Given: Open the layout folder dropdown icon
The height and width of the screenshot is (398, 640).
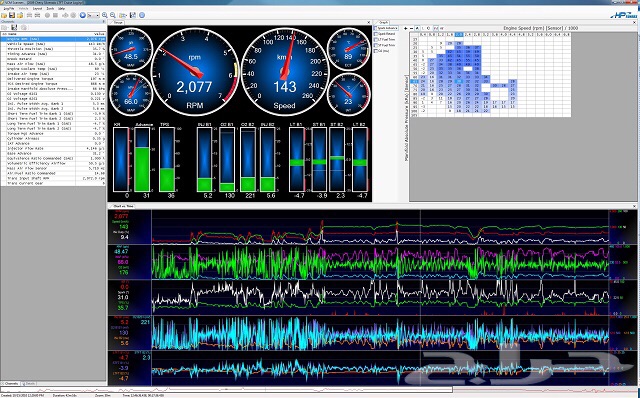Looking at the screenshot, I should click(123, 15).
